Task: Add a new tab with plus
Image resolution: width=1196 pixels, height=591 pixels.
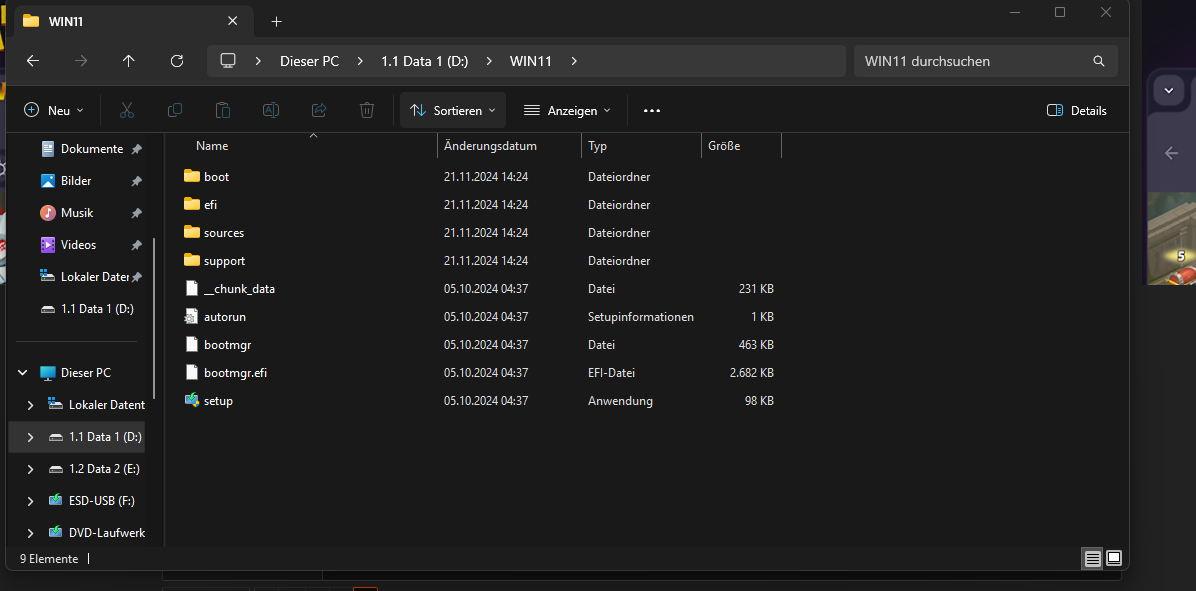Action: tap(276, 21)
